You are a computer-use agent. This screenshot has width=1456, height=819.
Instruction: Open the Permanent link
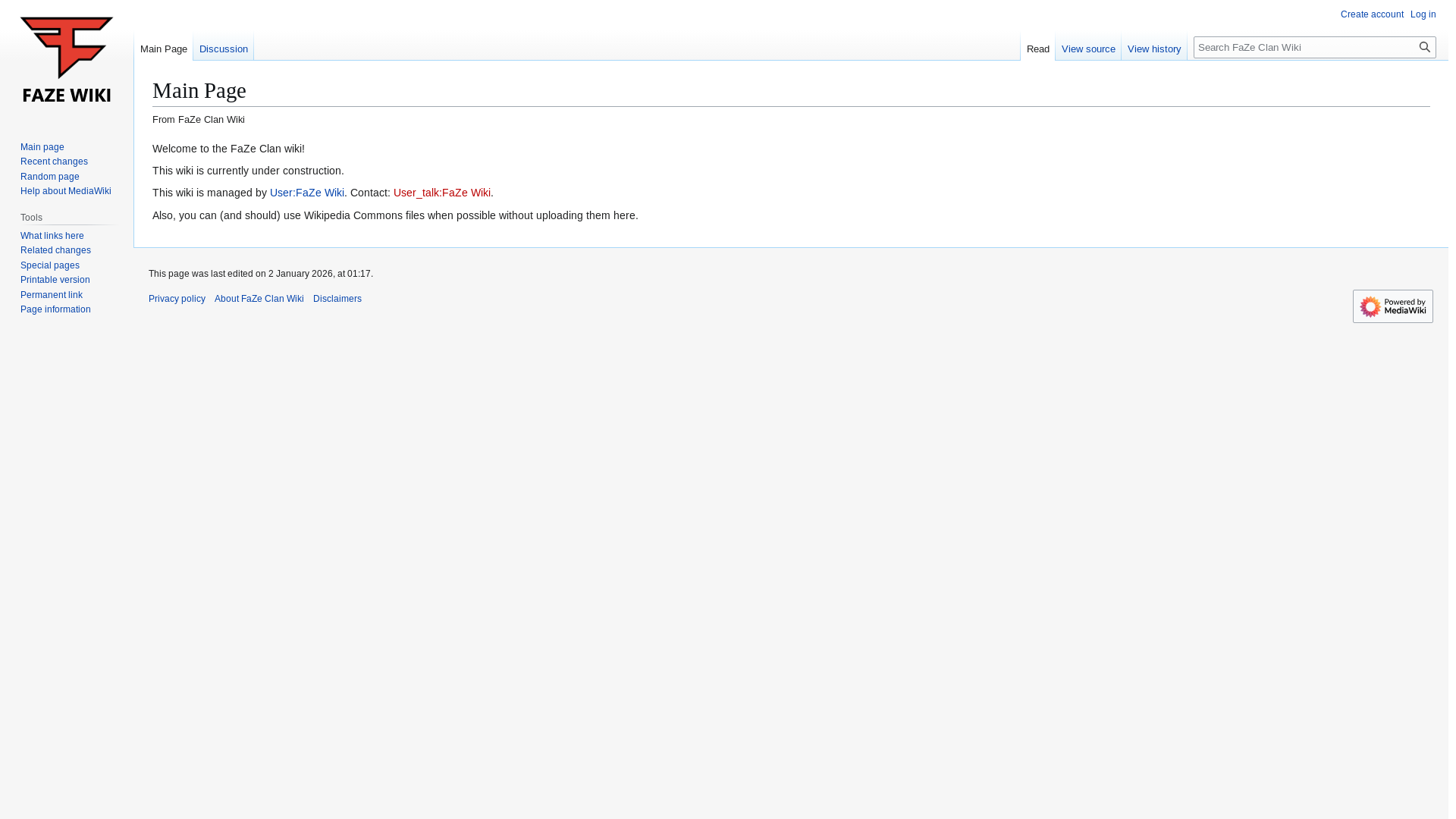(x=52, y=295)
